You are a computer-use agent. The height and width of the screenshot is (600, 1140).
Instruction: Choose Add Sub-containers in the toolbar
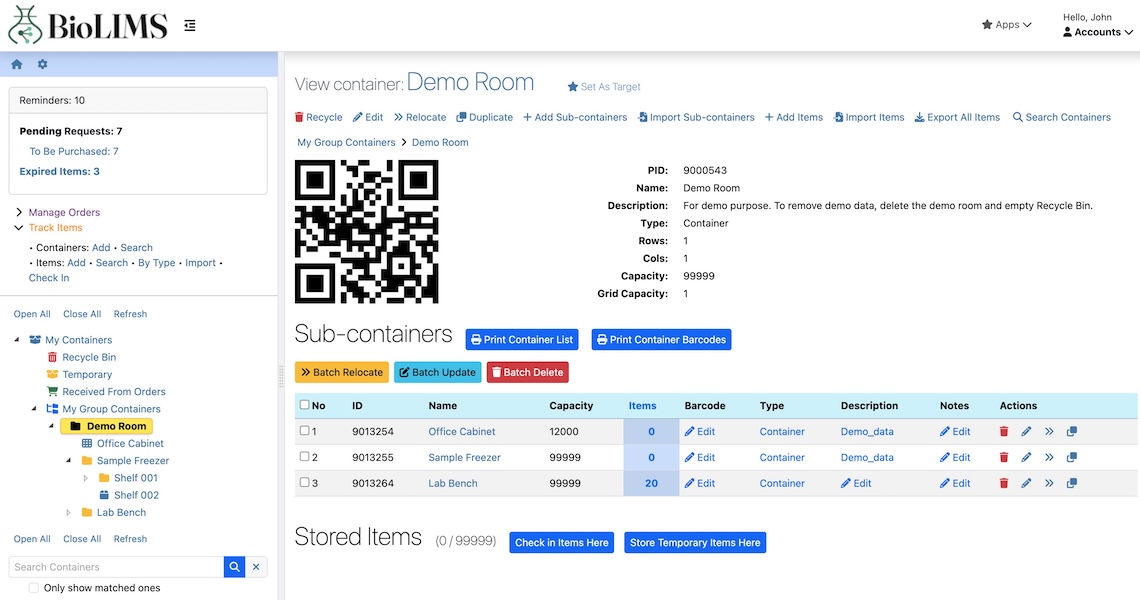pyautogui.click(x=575, y=117)
